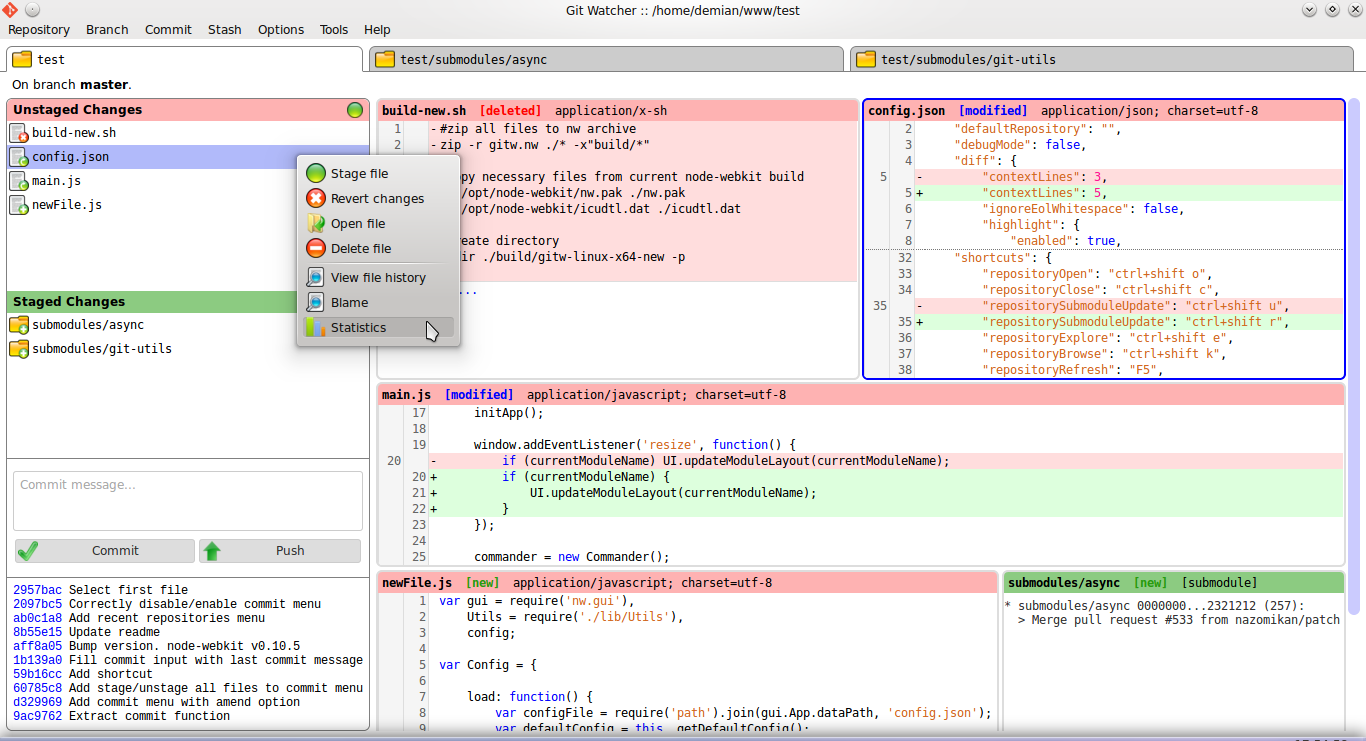Viewport: 1366px width, 741px height.
Task: Click the Stage file icon in context menu
Action: click(x=316, y=174)
